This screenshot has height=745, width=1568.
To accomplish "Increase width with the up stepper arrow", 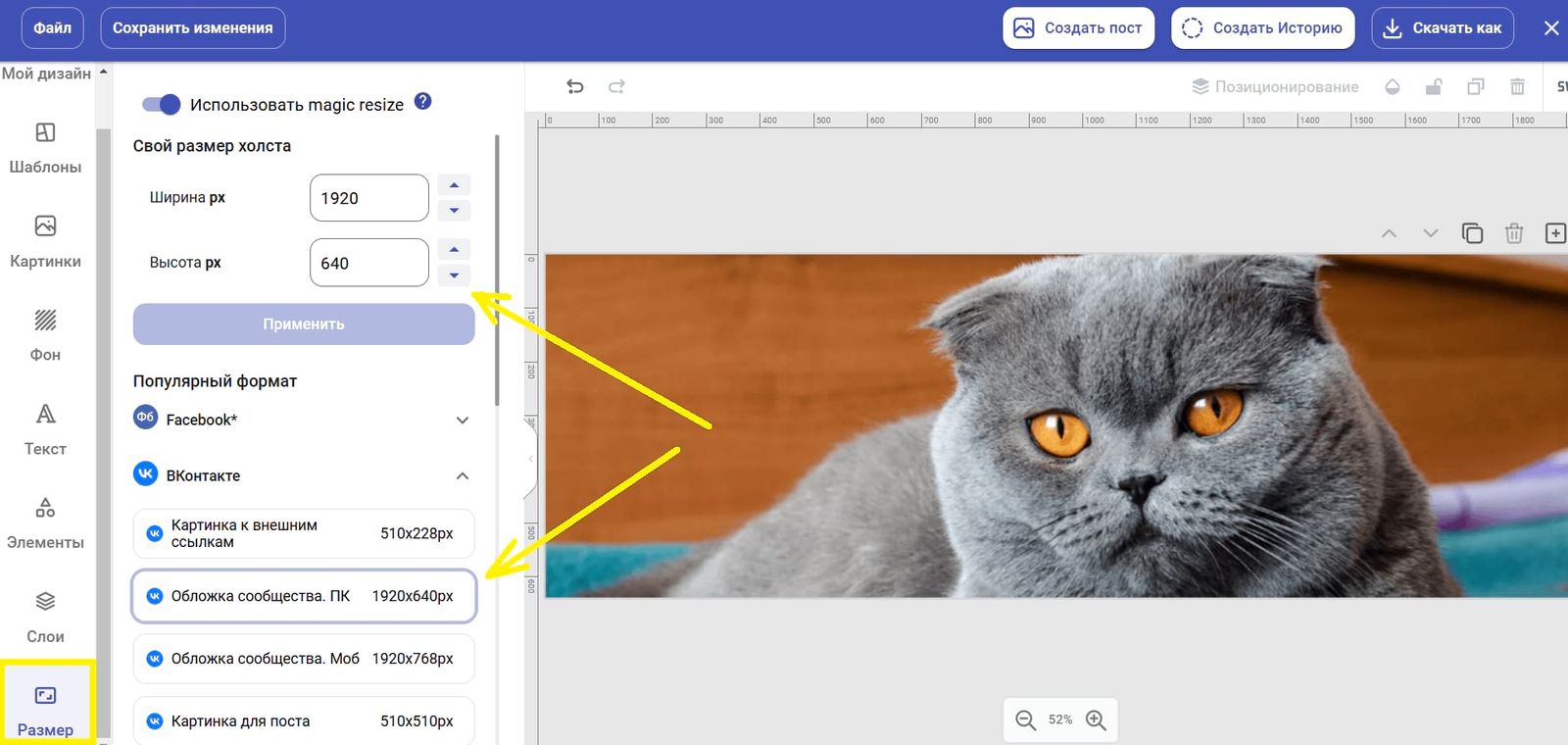I will [454, 185].
